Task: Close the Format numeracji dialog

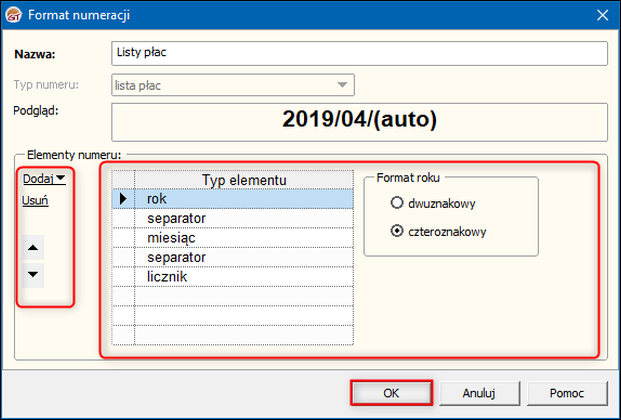Action: coord(602,14)
